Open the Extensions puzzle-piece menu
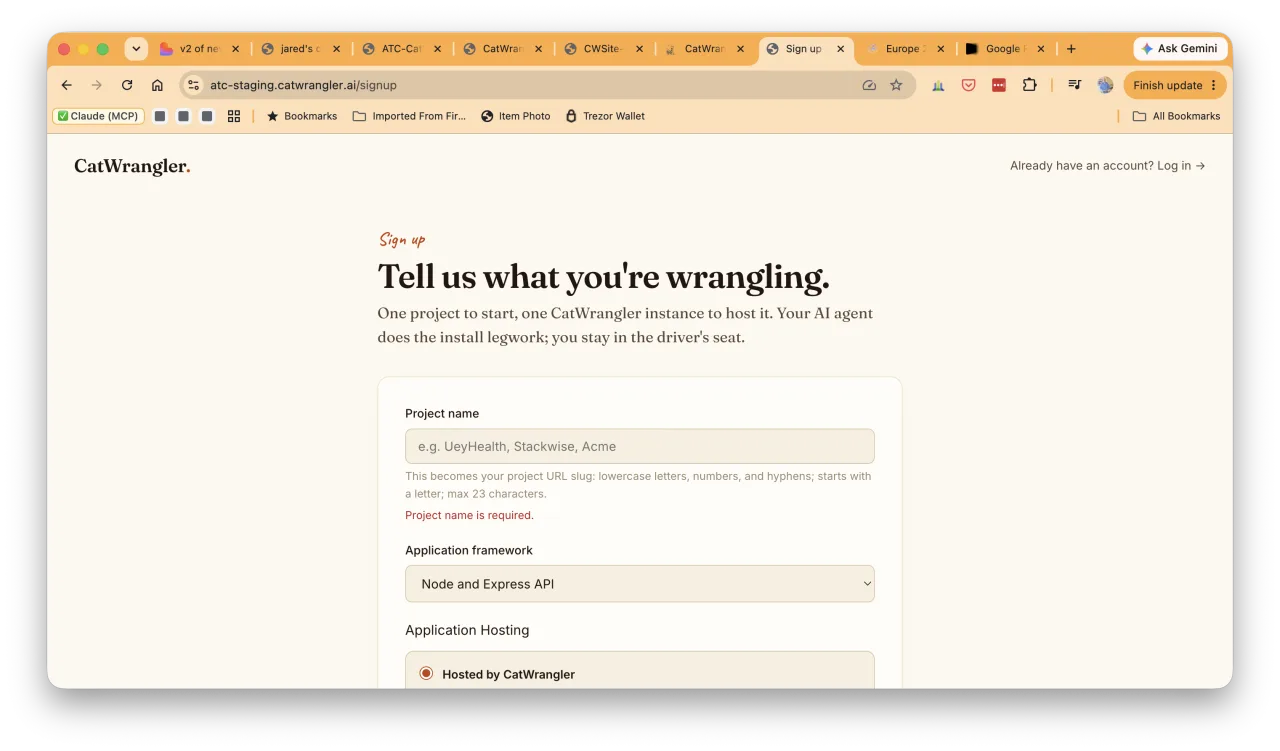Viewport: 1280px width, 751px height. pyautogui.click(x=1029, y=85)
